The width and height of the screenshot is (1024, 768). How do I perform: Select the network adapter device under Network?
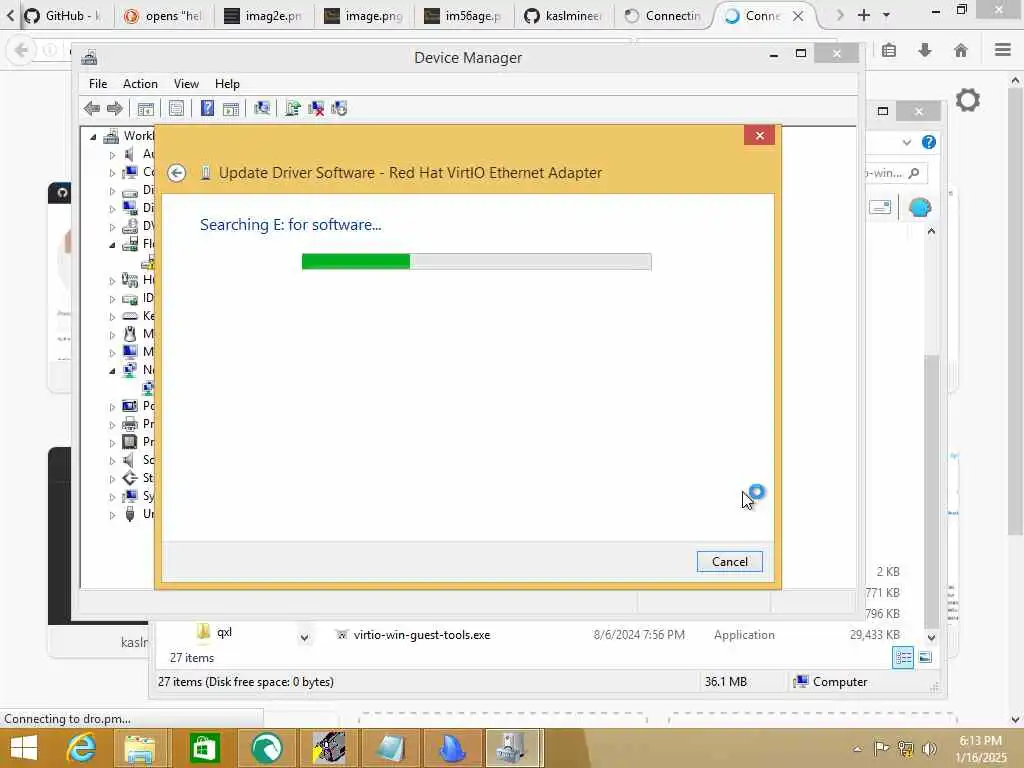click(x=148, y=388)
